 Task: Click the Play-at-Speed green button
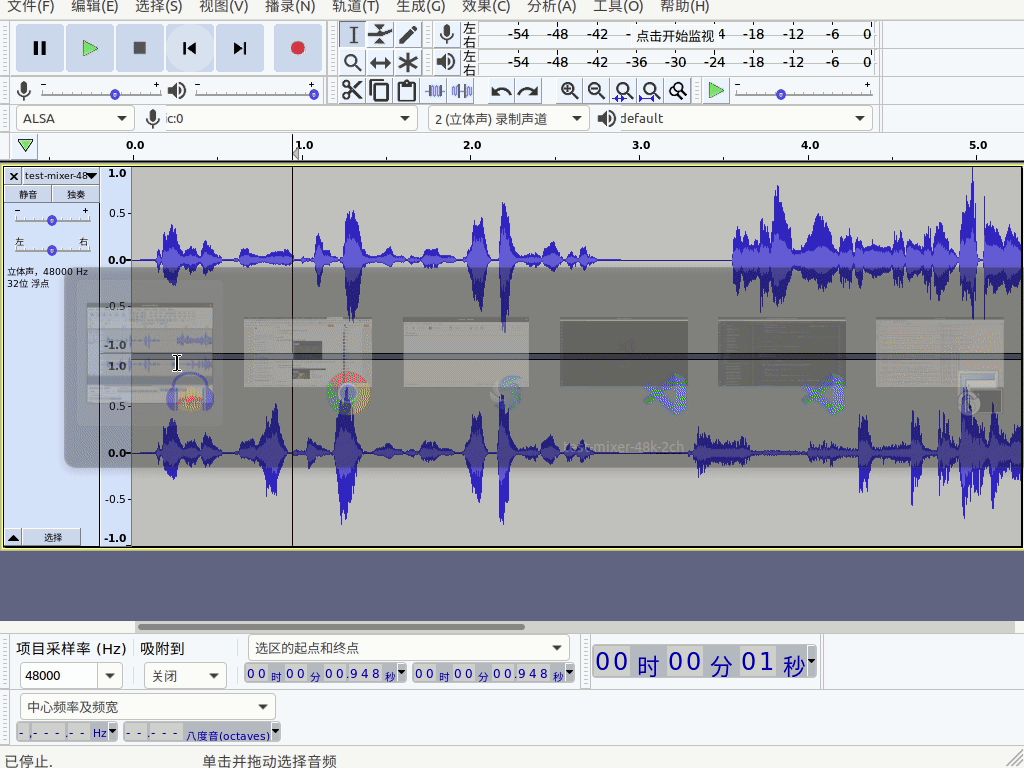coord(716,90)
